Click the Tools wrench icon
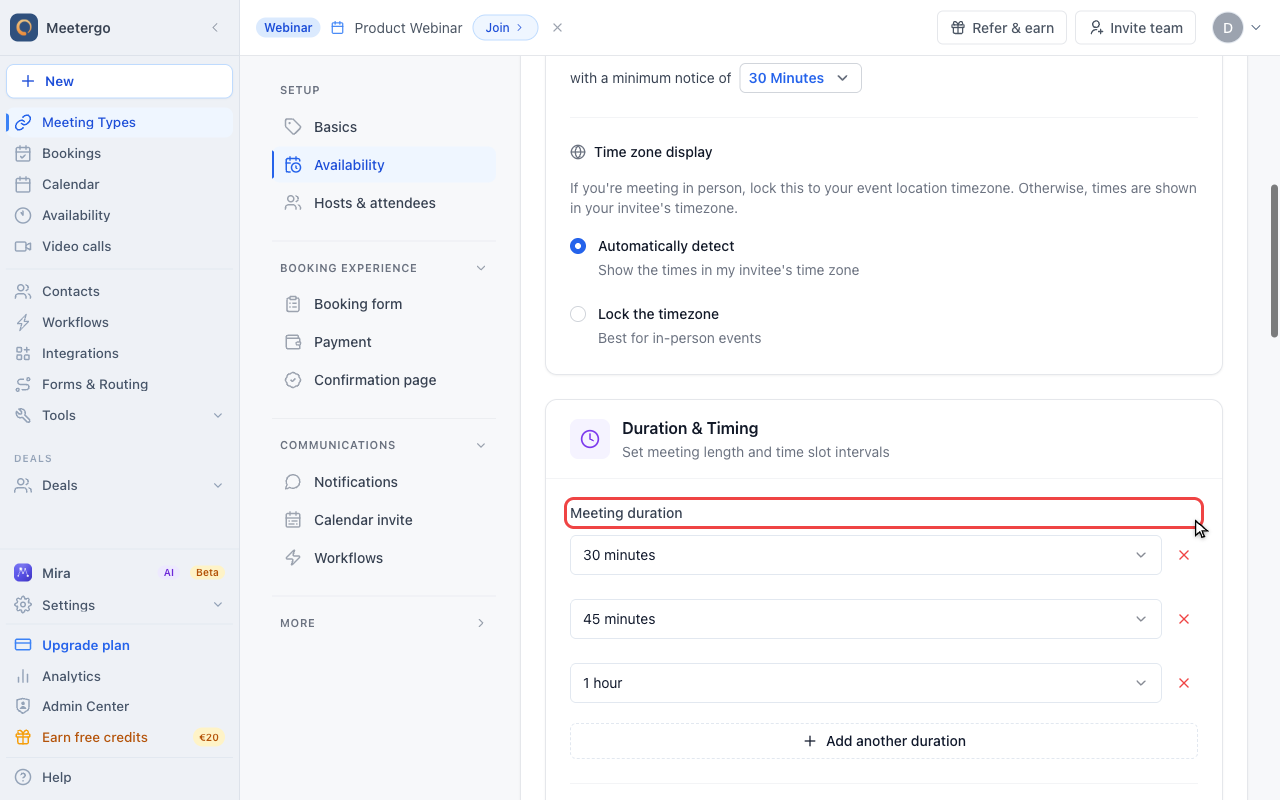The image size is (1280, 800). (x=23, y=415)
